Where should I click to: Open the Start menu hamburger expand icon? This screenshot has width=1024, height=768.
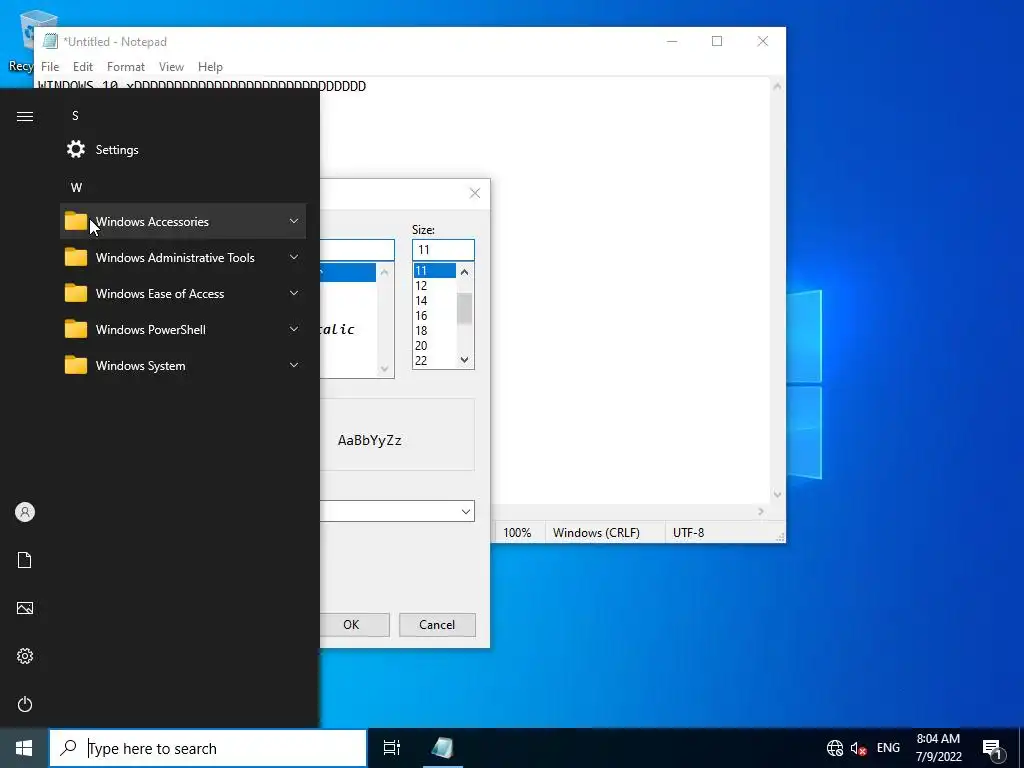click(25, 116)
